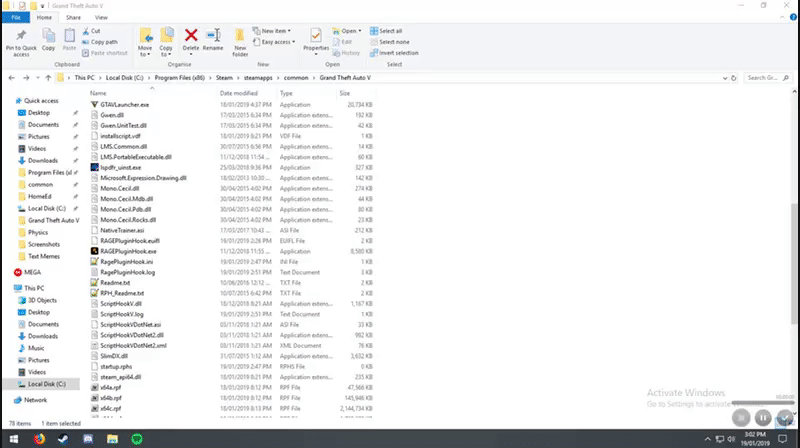
Task: Go forward with the Forward arrow
Action: (26, 78)
